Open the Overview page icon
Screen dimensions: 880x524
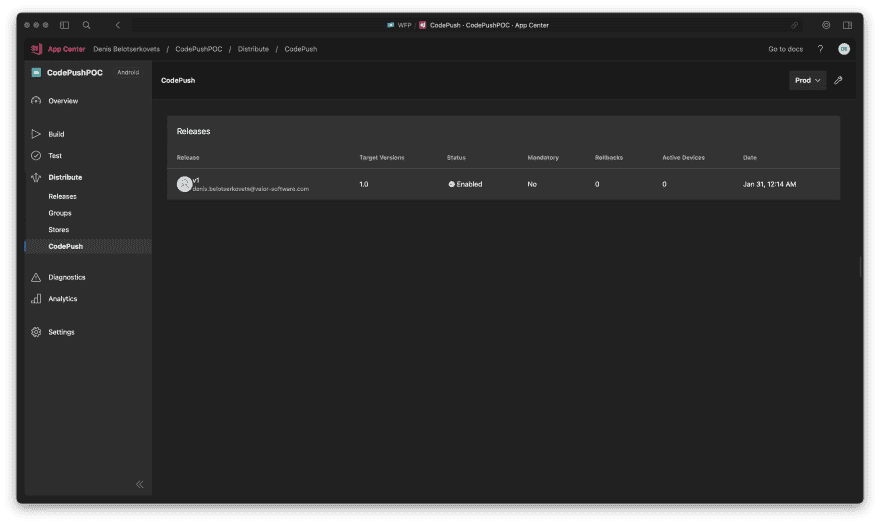coord(36,101)
